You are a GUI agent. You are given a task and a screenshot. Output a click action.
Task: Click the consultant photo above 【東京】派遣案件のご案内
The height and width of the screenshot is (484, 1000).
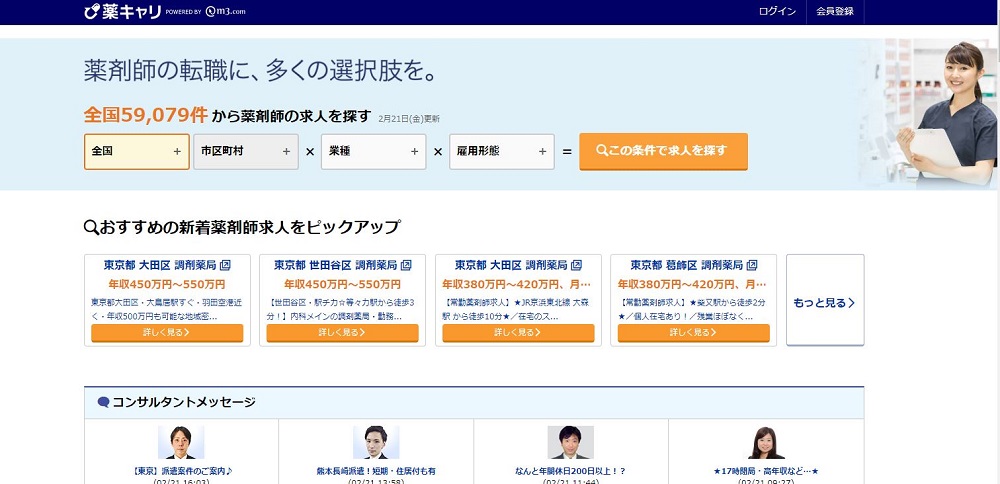point(181,443)
